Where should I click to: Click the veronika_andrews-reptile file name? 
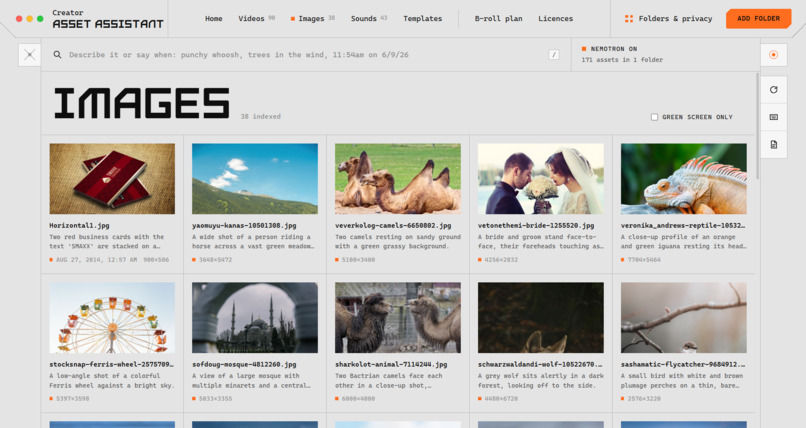pos(683,225)
